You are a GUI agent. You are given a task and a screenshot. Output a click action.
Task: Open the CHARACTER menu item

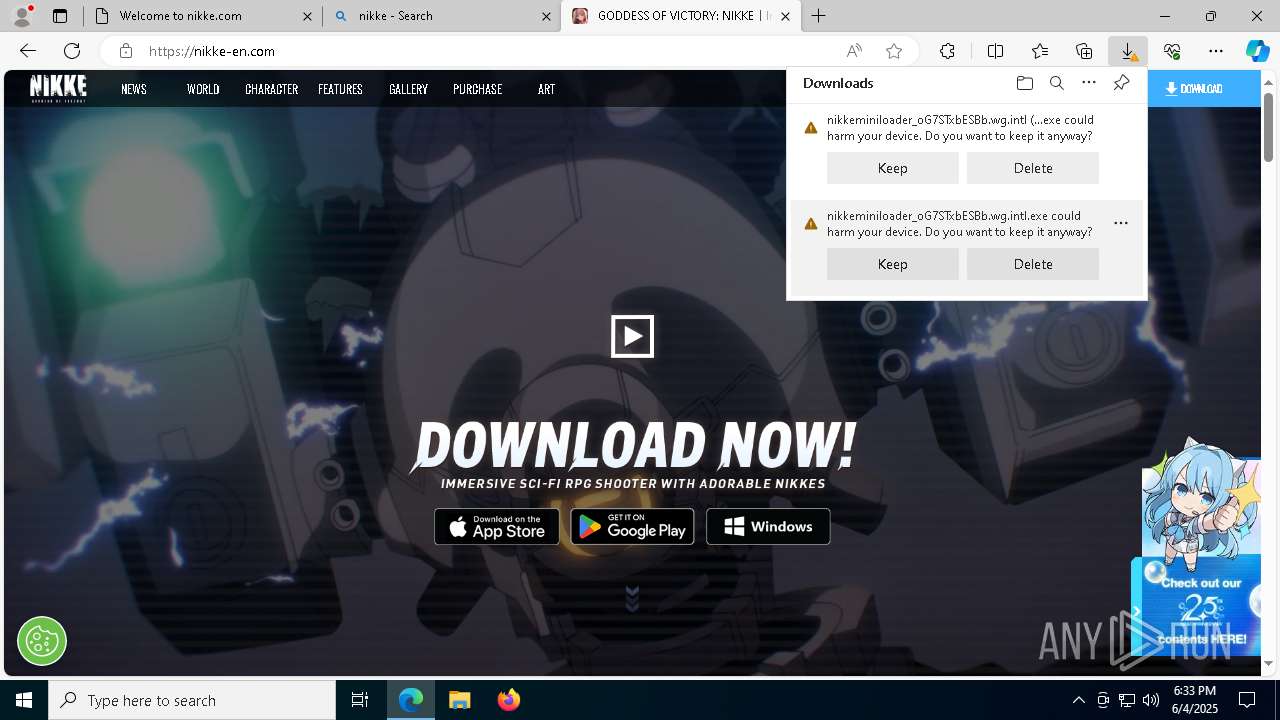click(272, 89)
